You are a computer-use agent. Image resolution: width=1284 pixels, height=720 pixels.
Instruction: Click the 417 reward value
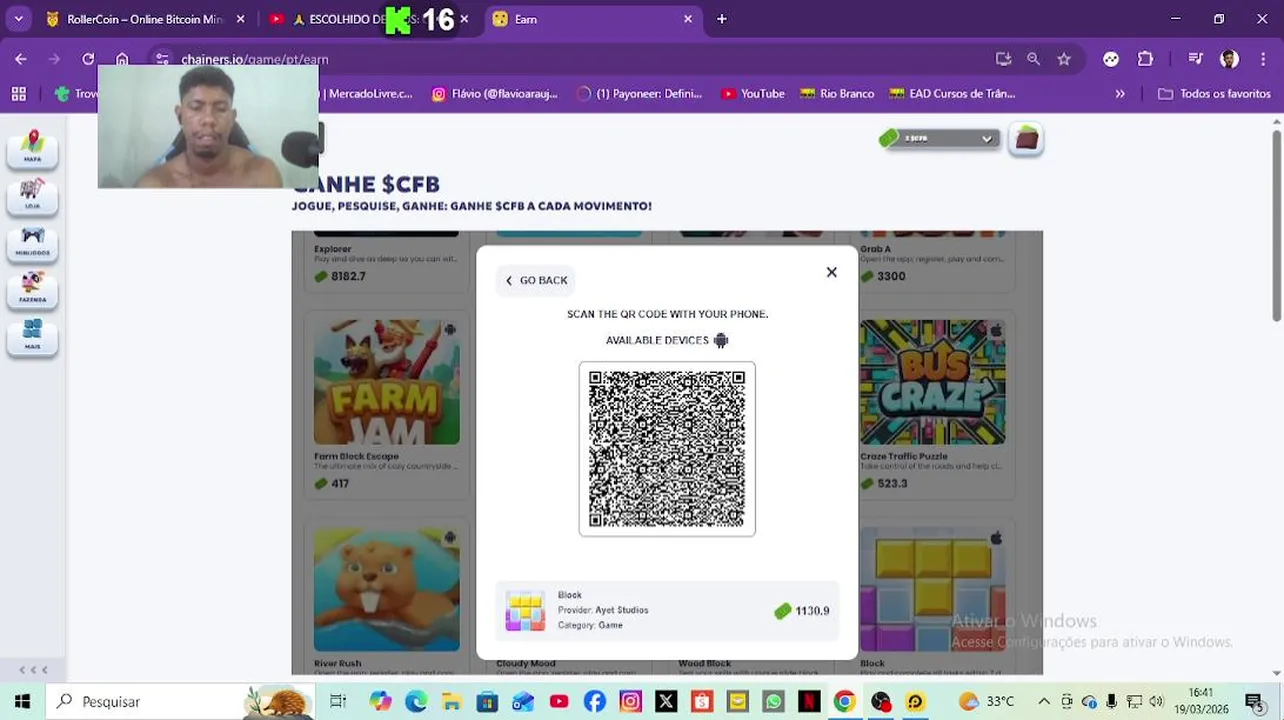(332, 483)
